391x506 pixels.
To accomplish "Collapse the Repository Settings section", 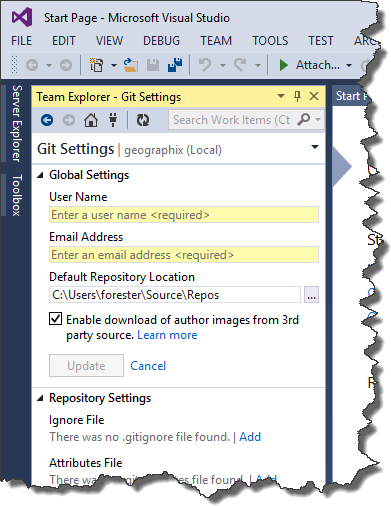I will (40, 398).
